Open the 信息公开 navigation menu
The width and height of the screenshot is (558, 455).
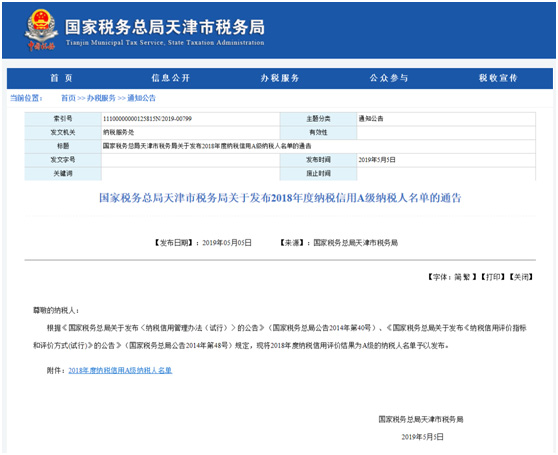[170, 78]
